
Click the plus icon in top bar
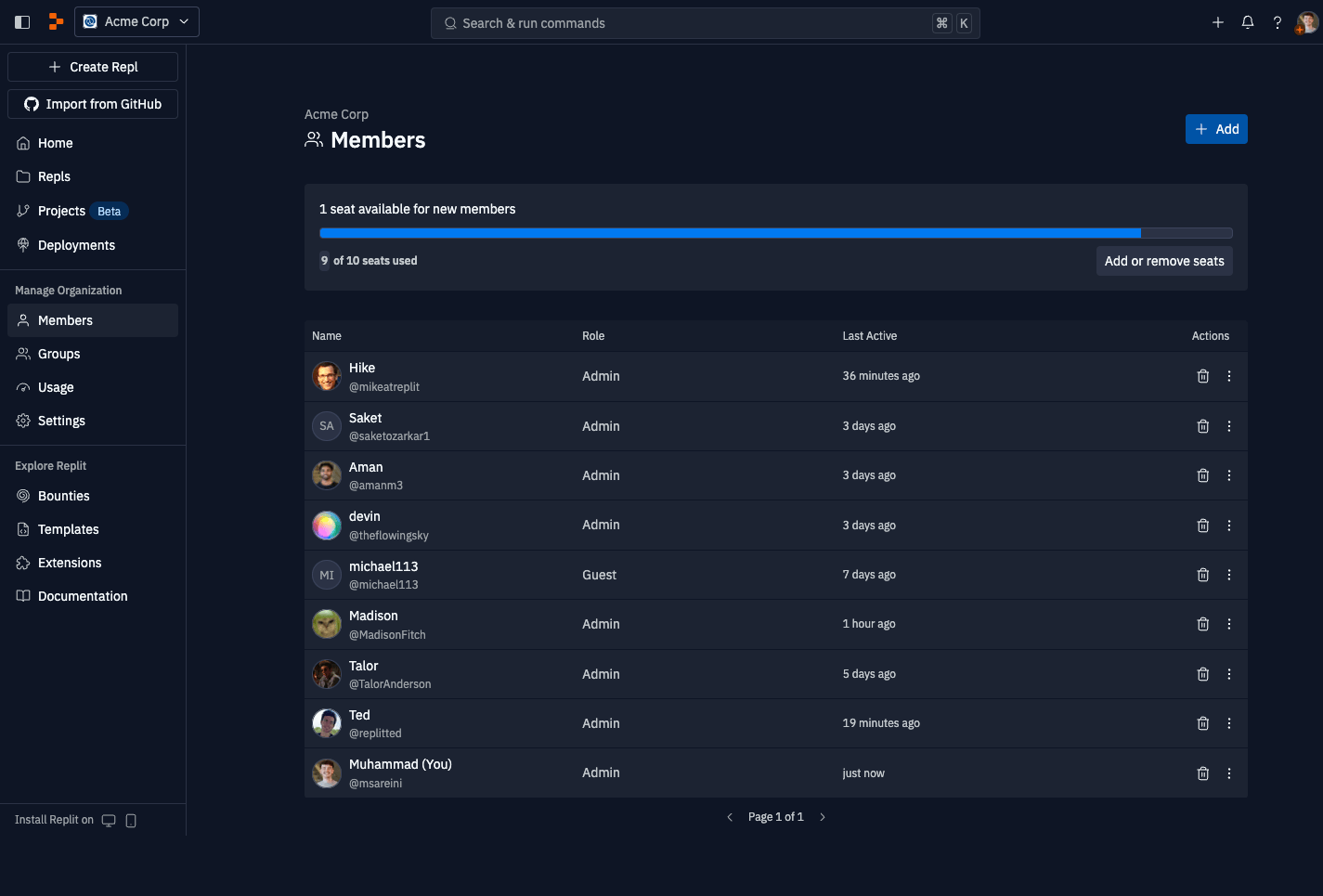[x=1218, y=22]
